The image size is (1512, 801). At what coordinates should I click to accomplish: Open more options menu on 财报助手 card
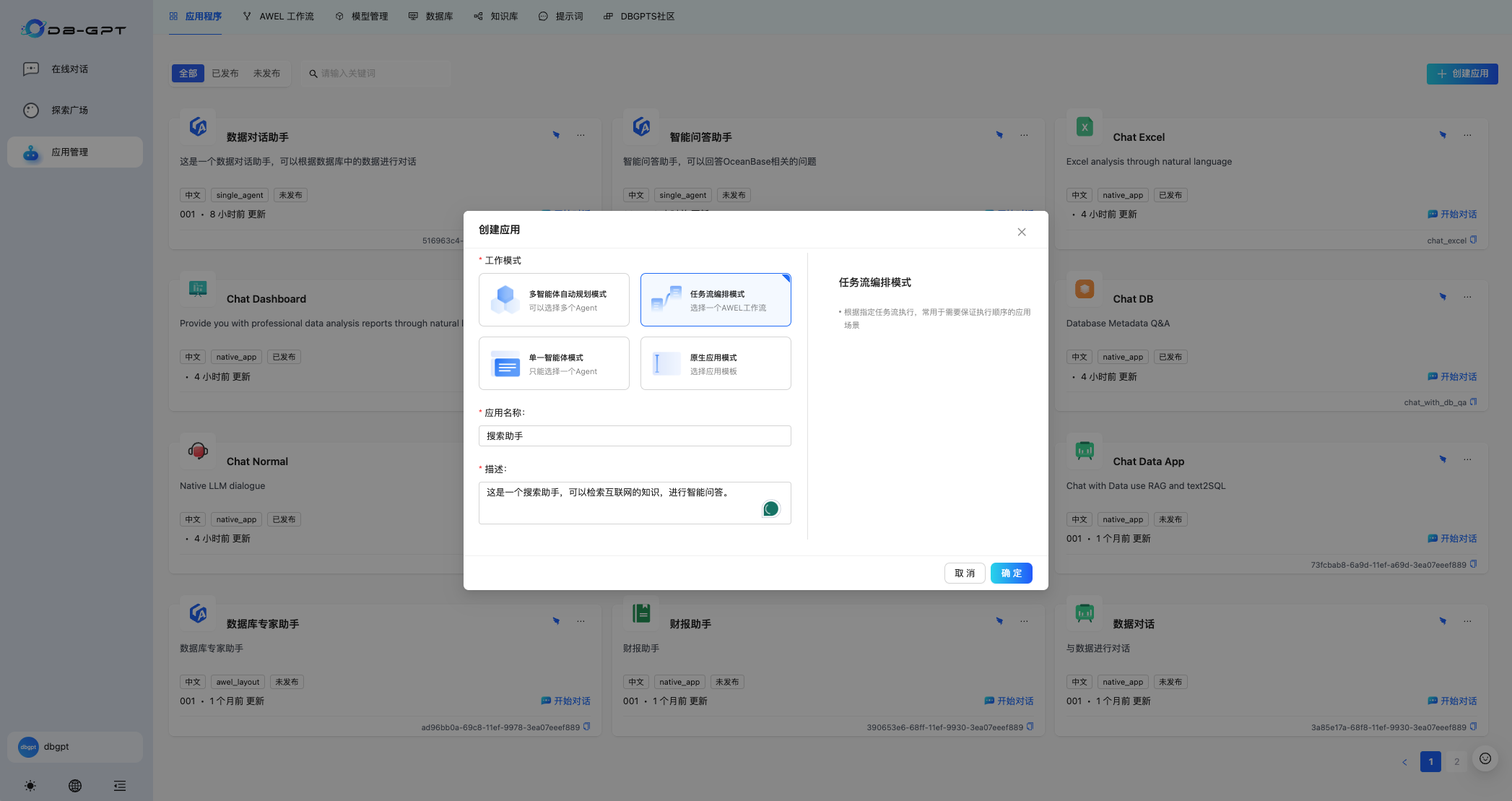coord(1023,620)
